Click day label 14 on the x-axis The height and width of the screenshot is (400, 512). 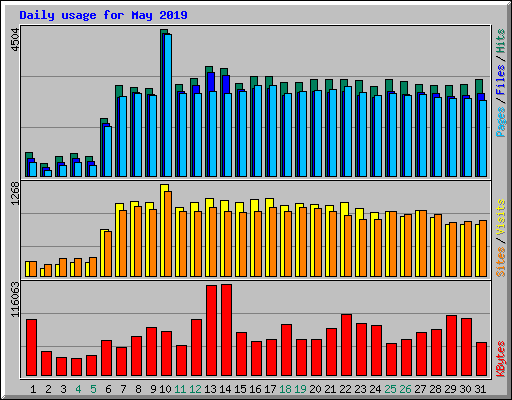point(225,389)
